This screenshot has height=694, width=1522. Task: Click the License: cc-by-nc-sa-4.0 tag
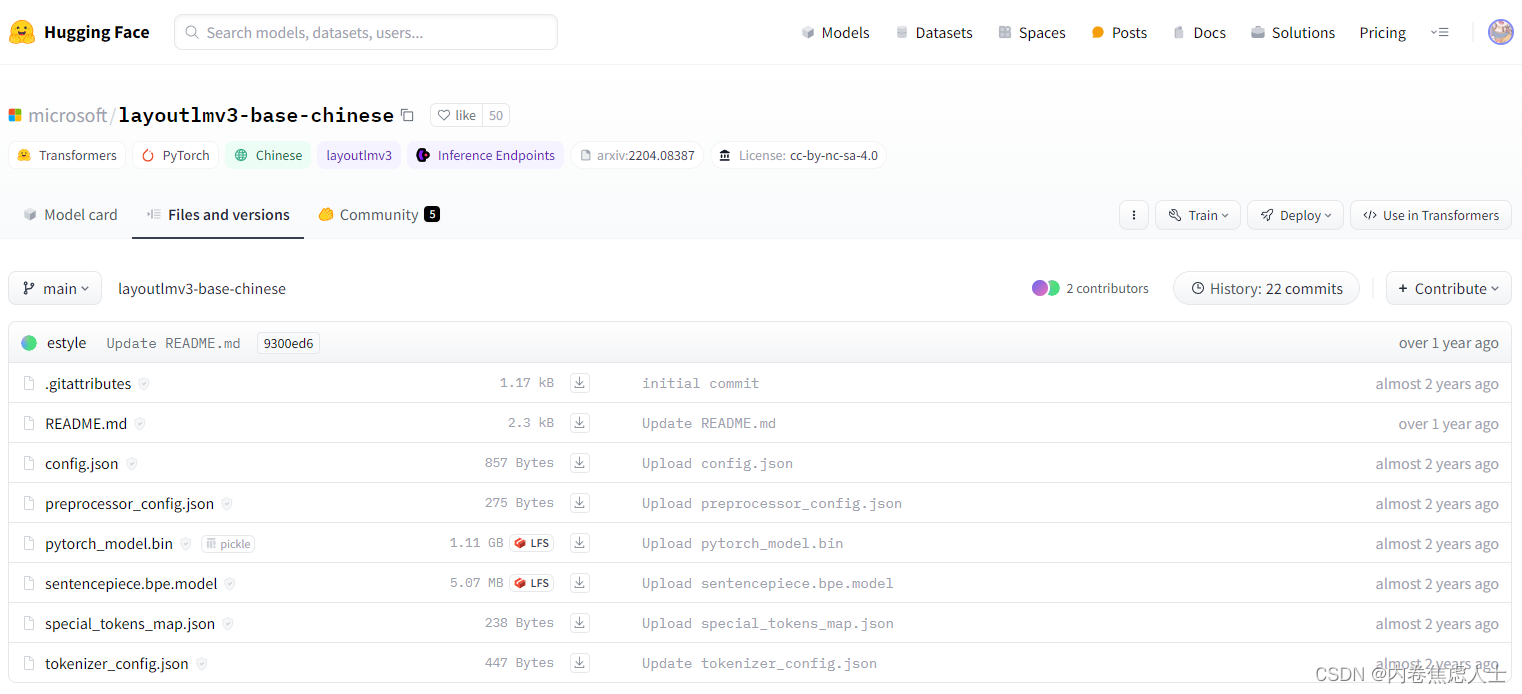coord(798,155)
